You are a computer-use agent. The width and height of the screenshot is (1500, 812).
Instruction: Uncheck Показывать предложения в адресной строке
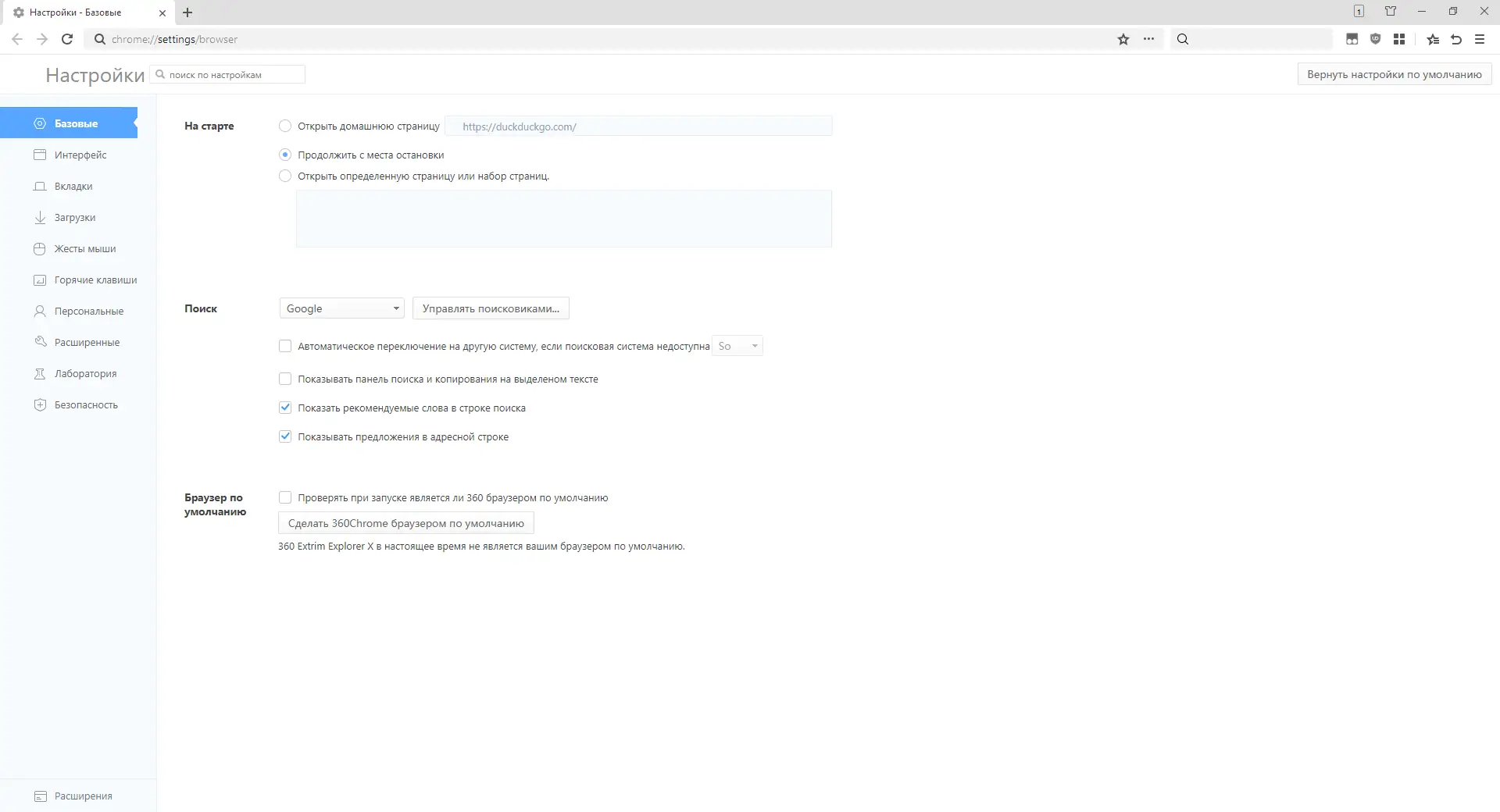pyautogui.click(x=285, y=436)
